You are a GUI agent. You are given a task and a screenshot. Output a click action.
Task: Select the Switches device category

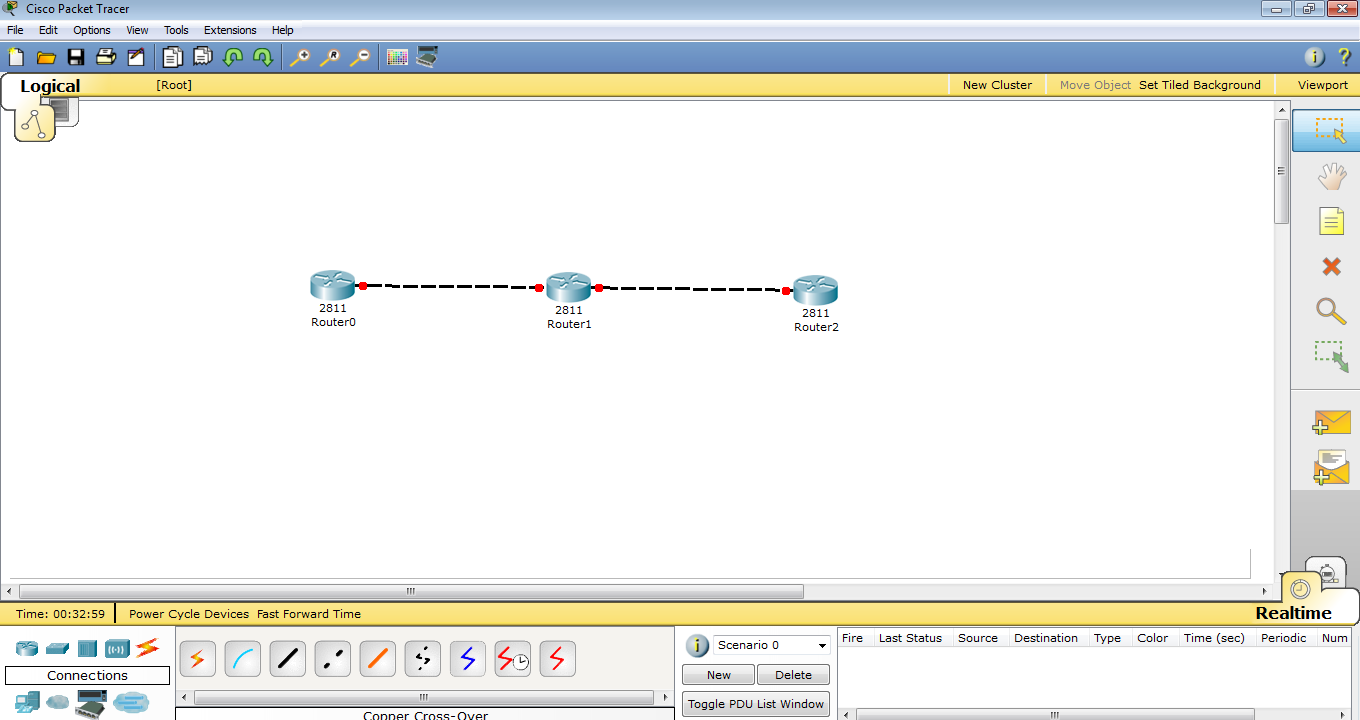click(x=57, y=648)
